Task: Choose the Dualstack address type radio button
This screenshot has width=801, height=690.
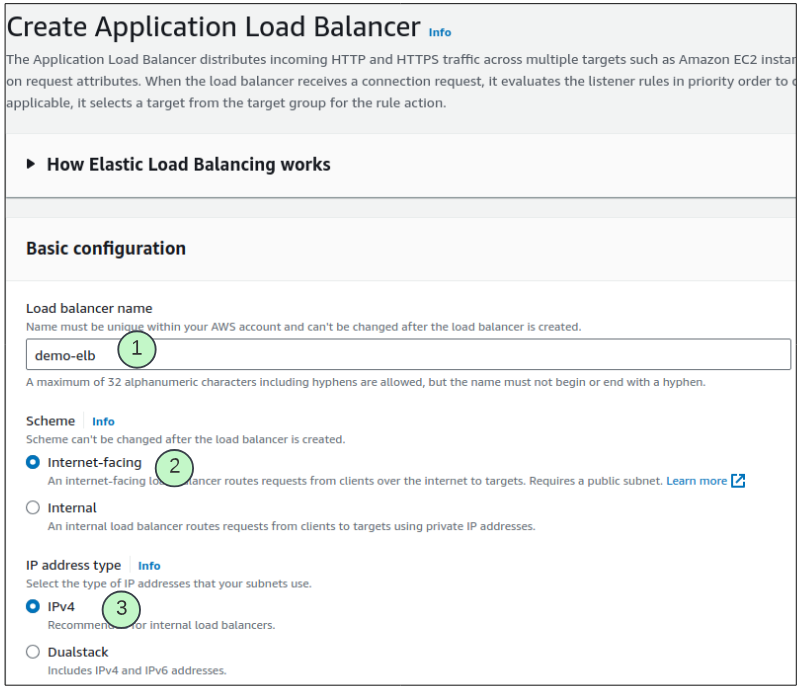Action: 33,652
